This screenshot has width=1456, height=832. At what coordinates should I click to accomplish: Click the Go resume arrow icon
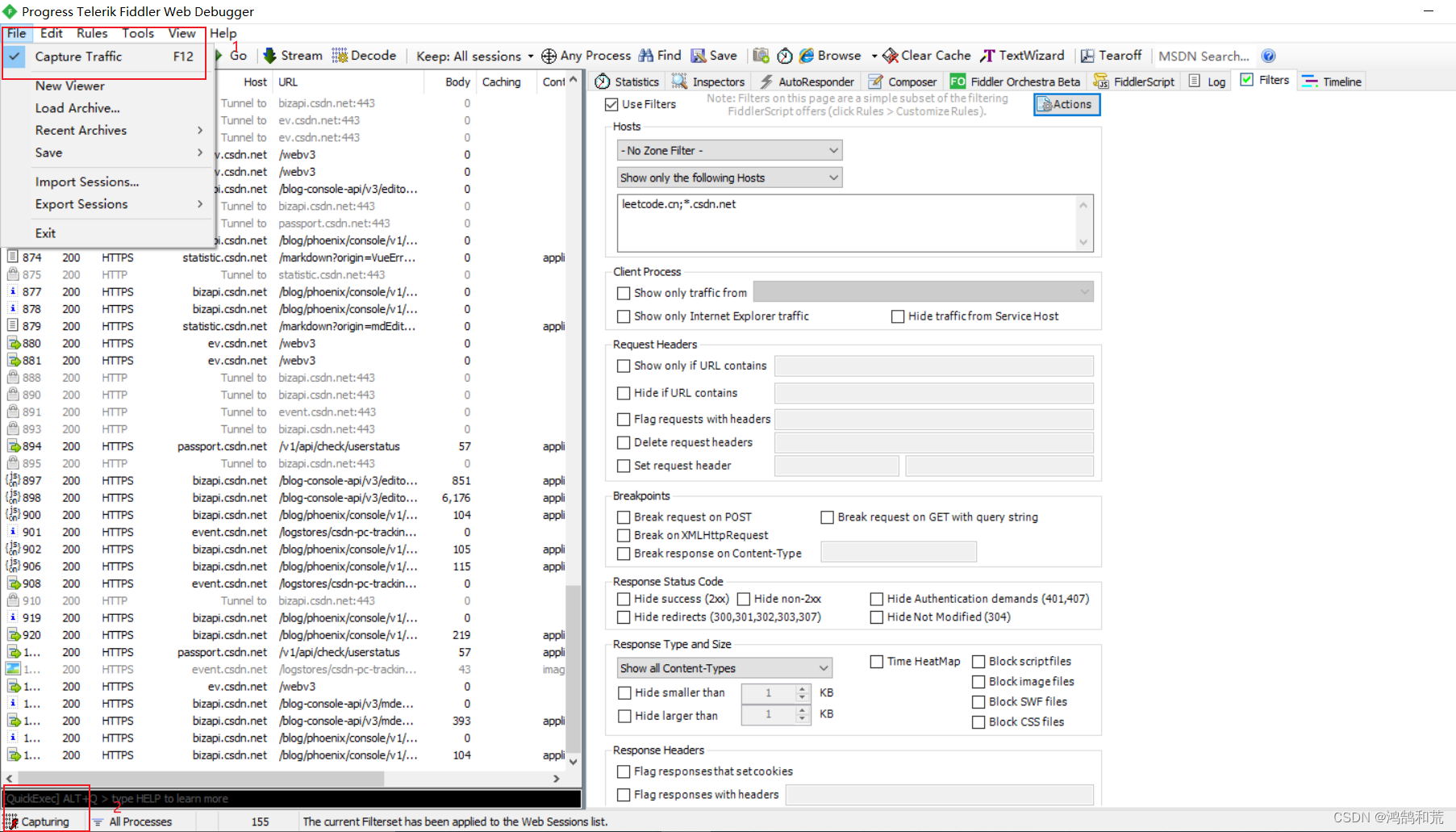[x=218, y=56]
